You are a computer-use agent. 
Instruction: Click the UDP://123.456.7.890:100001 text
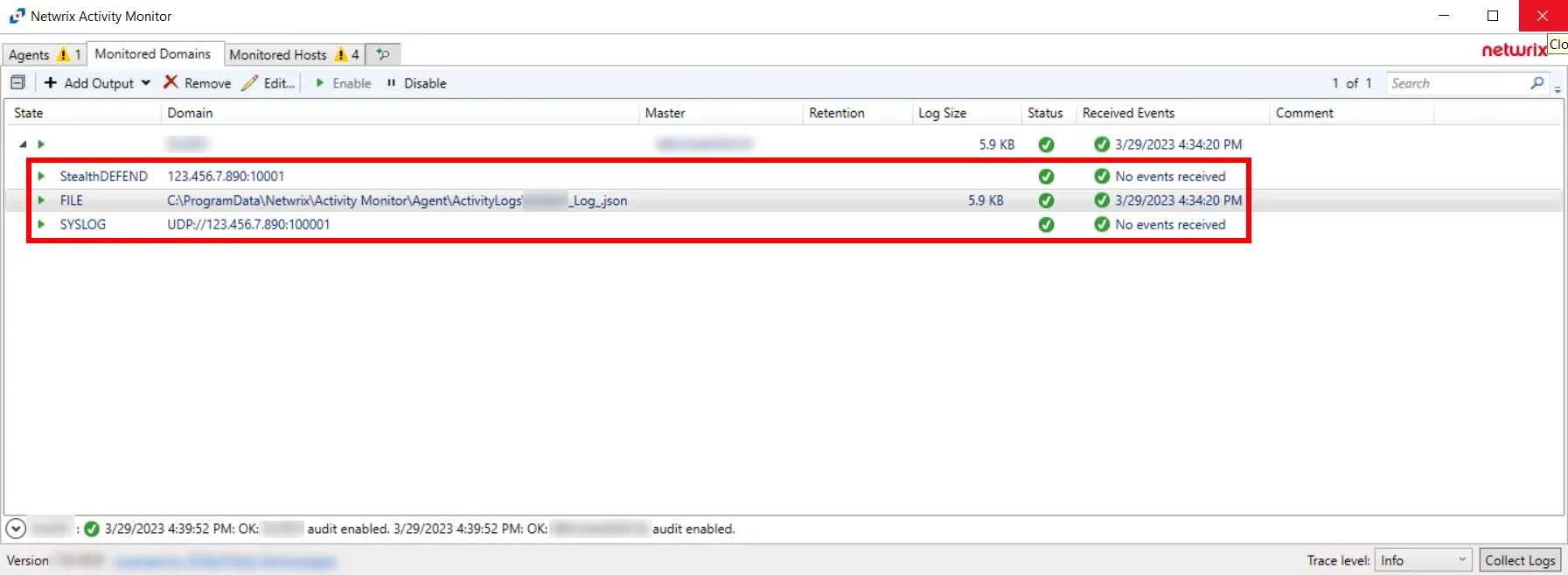248,224
